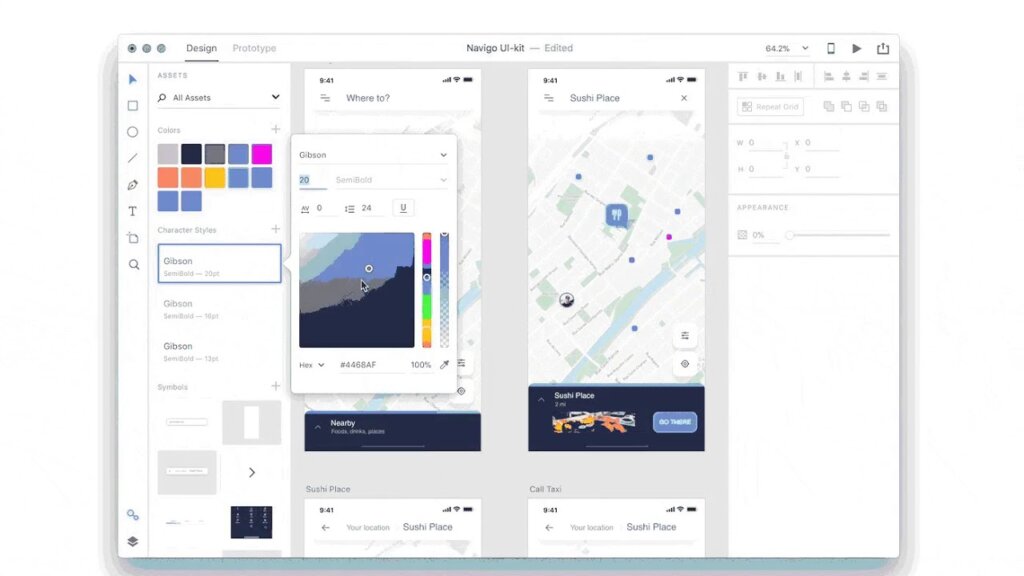Select the Ellipse tool
Screen dimensions: 1024x576
(133, 132)
